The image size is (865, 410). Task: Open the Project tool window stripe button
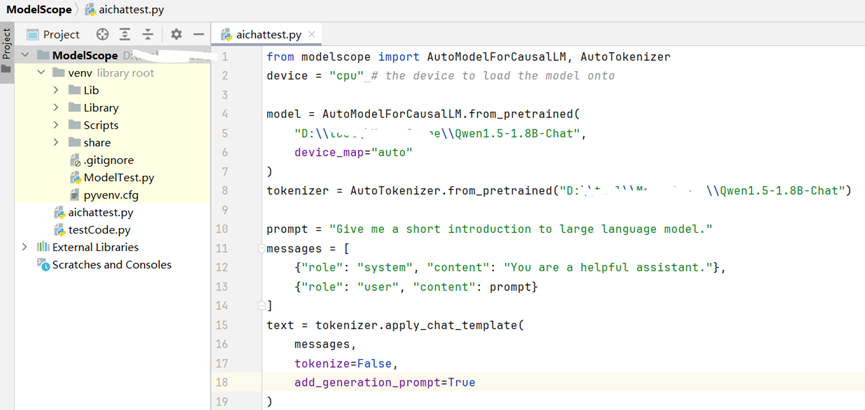point(7,44)
